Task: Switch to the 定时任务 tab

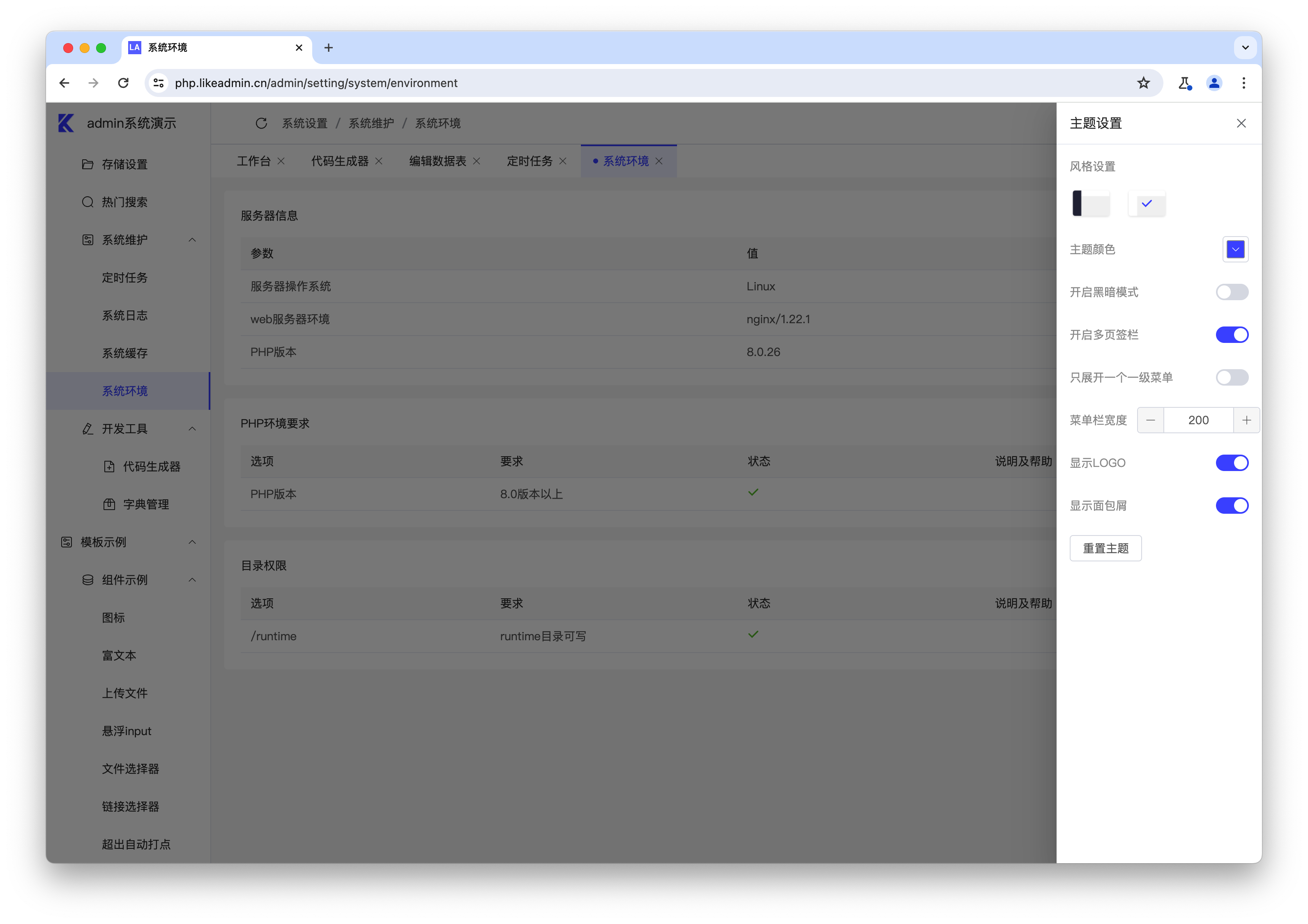Action: point(529,161)
